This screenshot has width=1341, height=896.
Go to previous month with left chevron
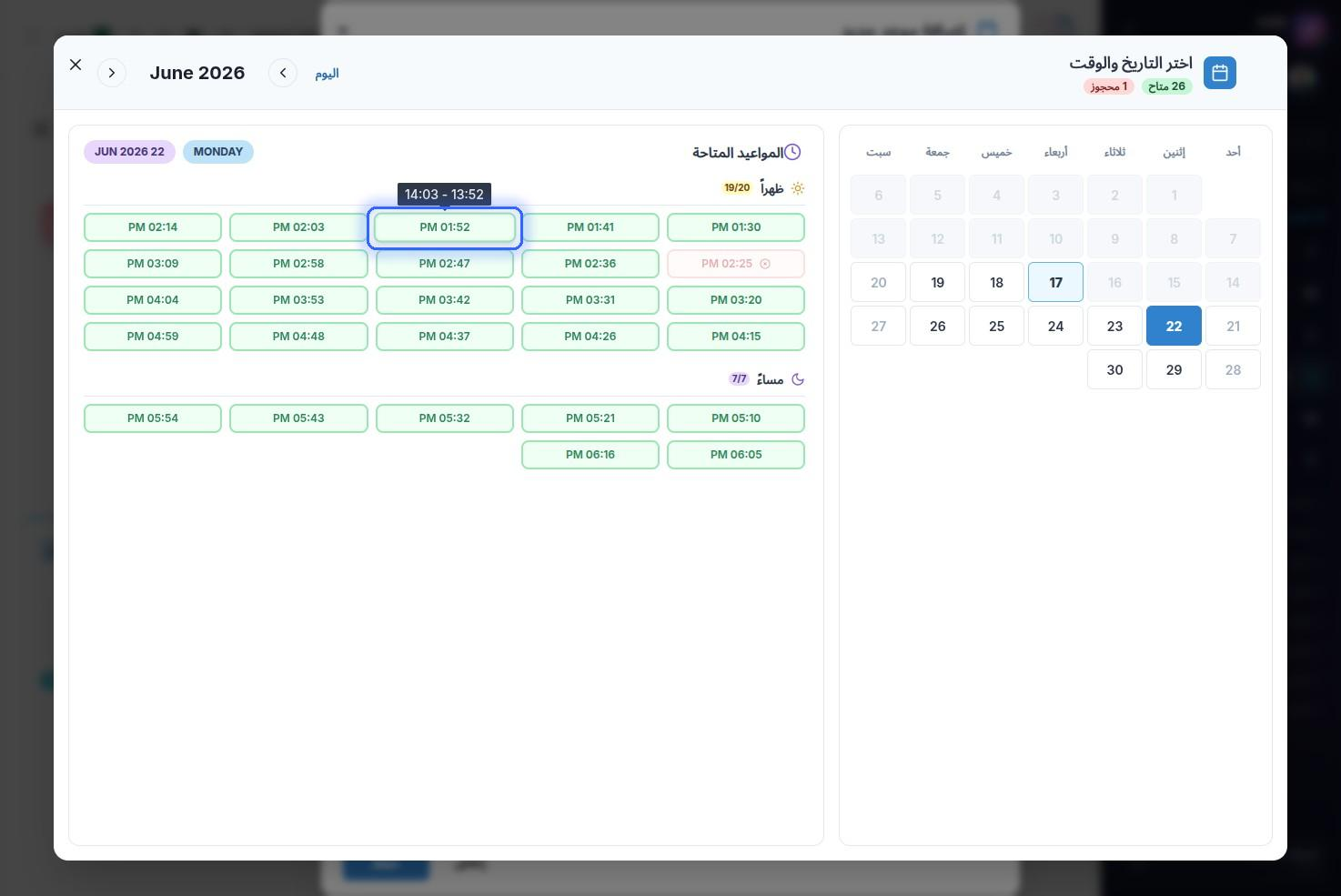[283, 73]
